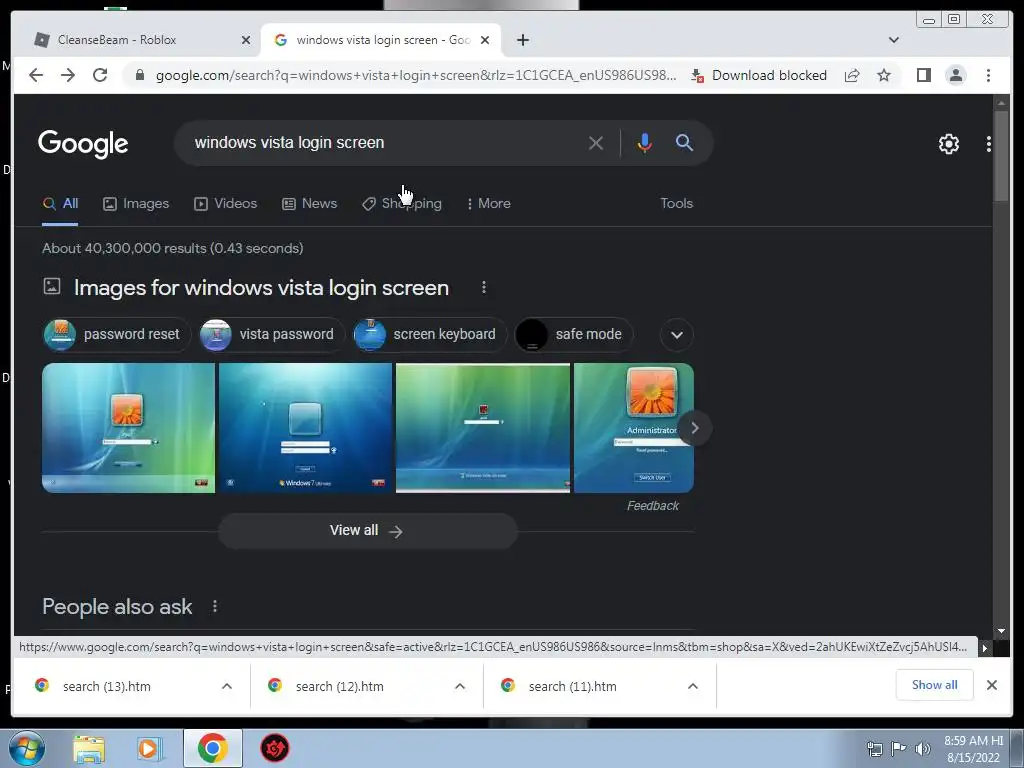Share this page icon
This screenshot has width=1024, height=768.
(852, 75)
